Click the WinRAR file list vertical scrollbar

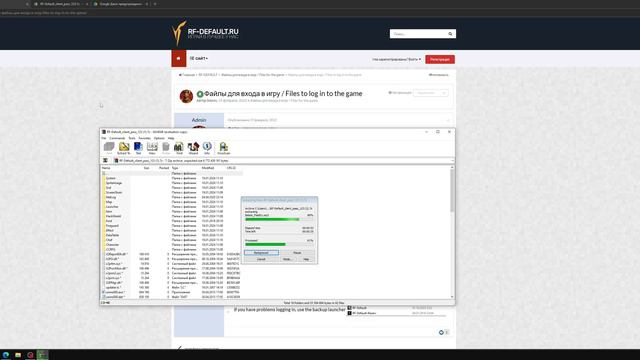click(452, 233)
